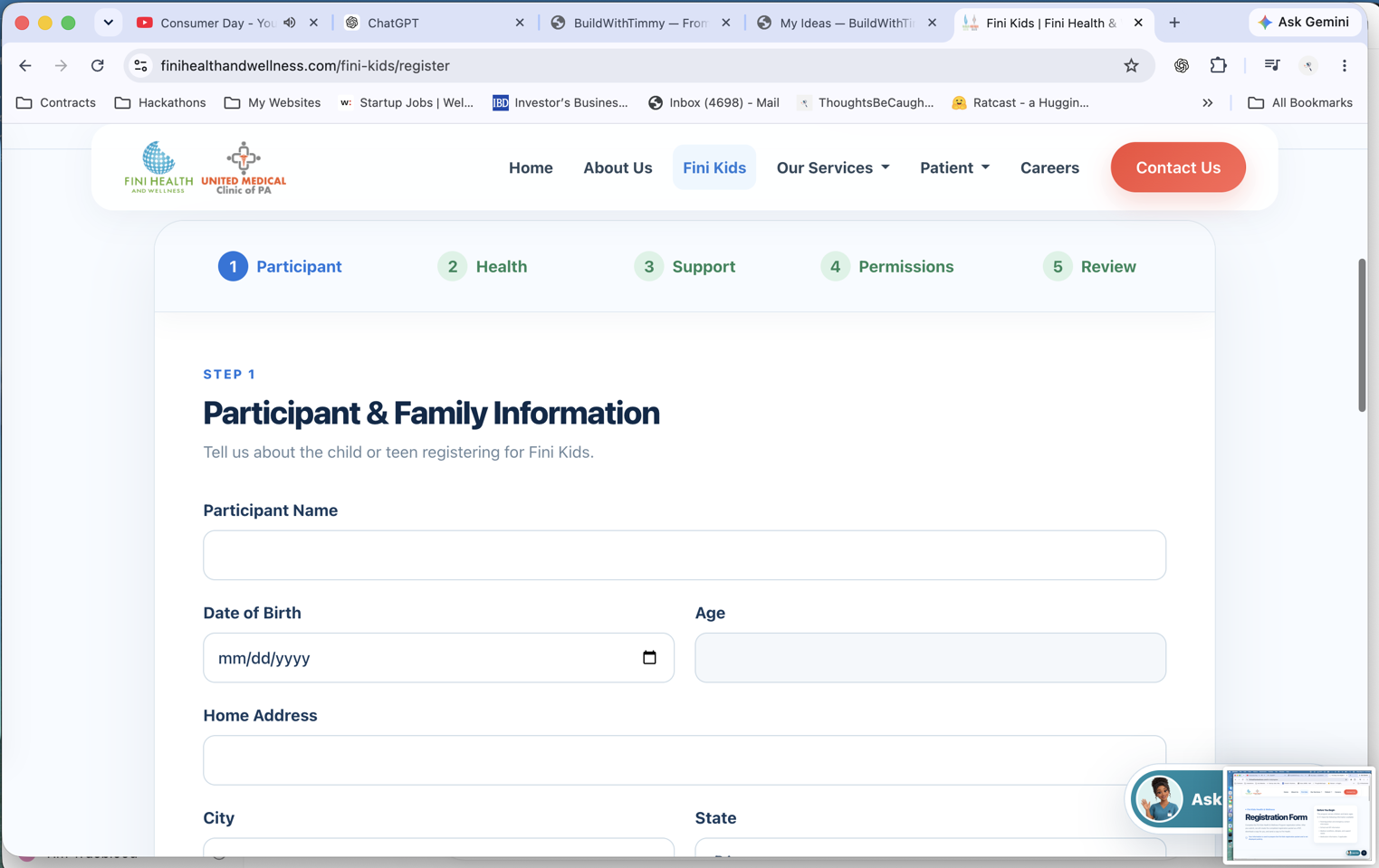Expand the Patient dropdown menu
This screenshot has width=1379, height=868.
coord(954,167)
